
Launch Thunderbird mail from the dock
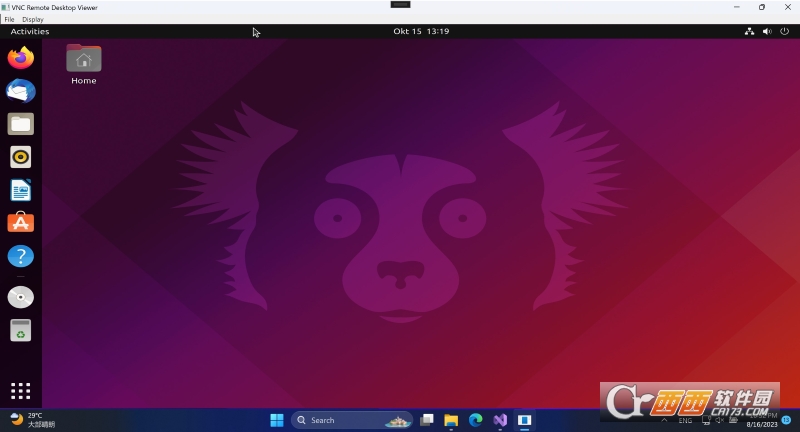tap(20, 91)
